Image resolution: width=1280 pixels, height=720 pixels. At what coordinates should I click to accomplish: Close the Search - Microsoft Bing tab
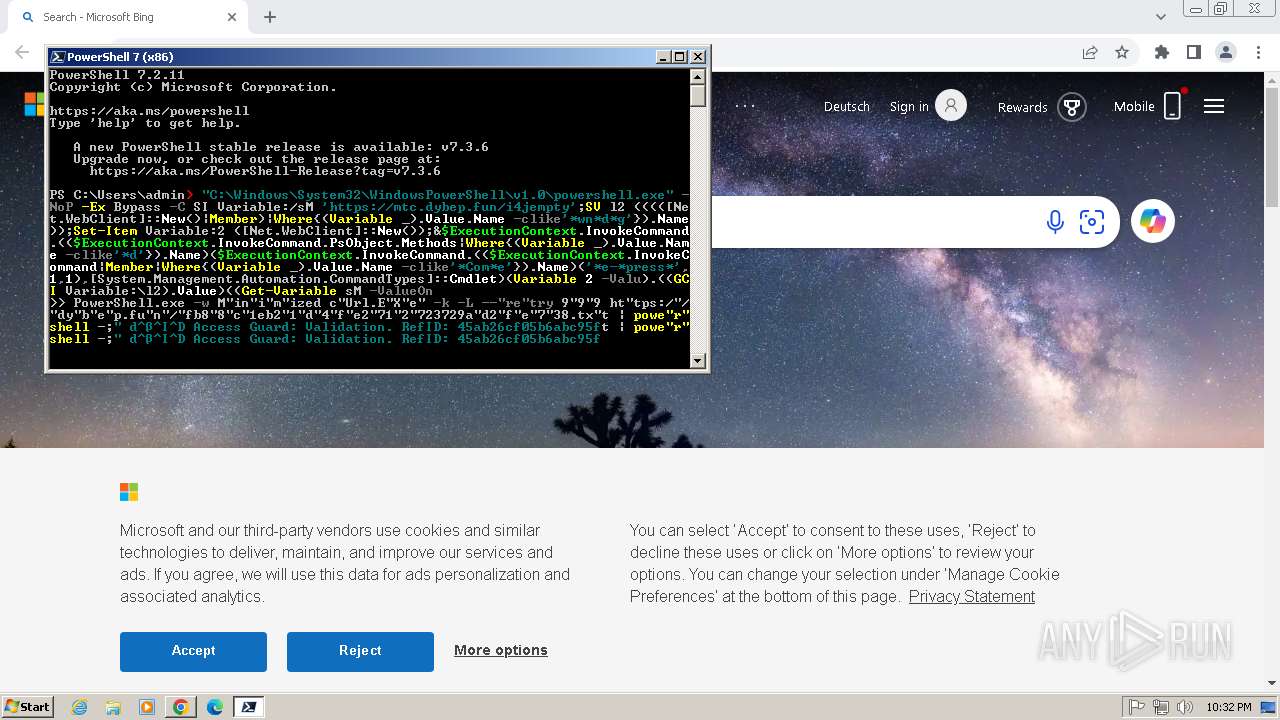point(232,17)
